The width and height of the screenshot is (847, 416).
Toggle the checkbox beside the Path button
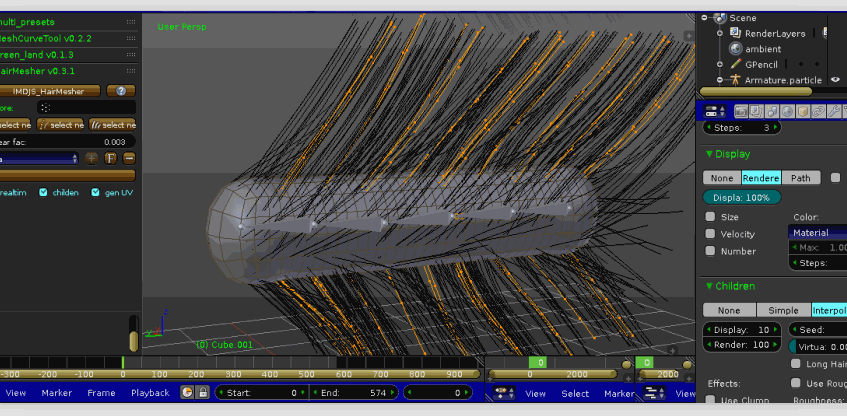(835, 177)
